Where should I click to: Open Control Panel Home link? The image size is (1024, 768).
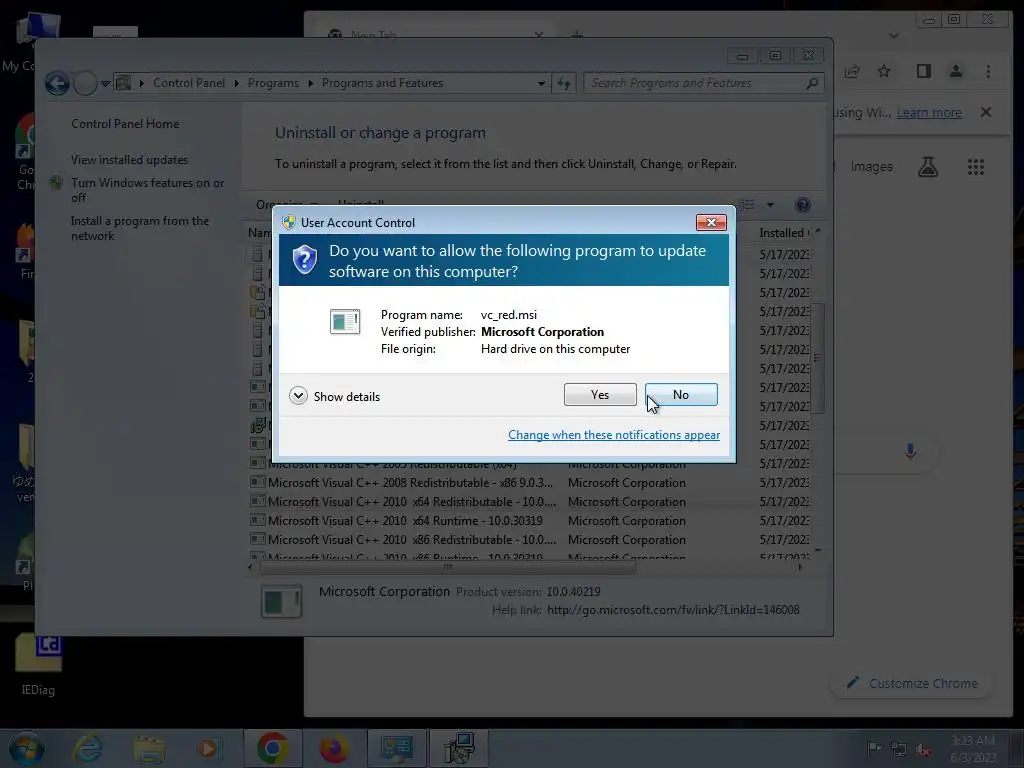(x=125, y=123)
